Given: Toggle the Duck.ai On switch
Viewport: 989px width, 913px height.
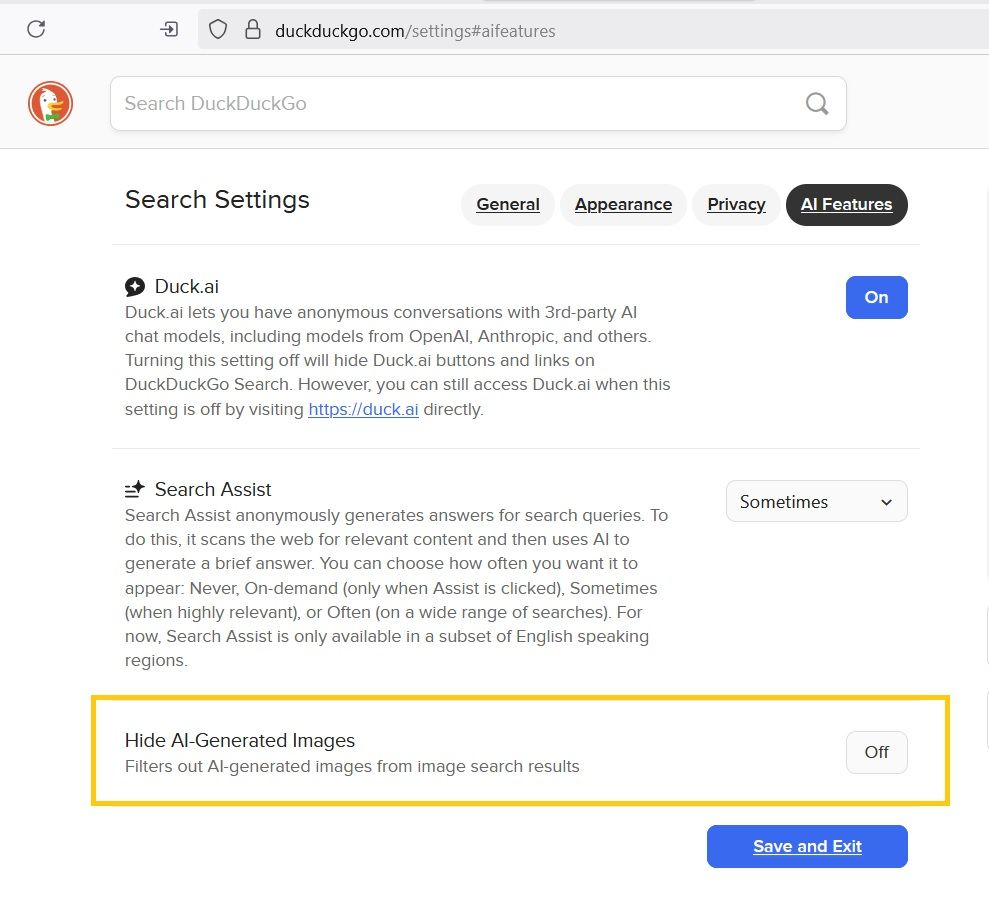Looking at the screenshot, I should click(x=876, y=297).
